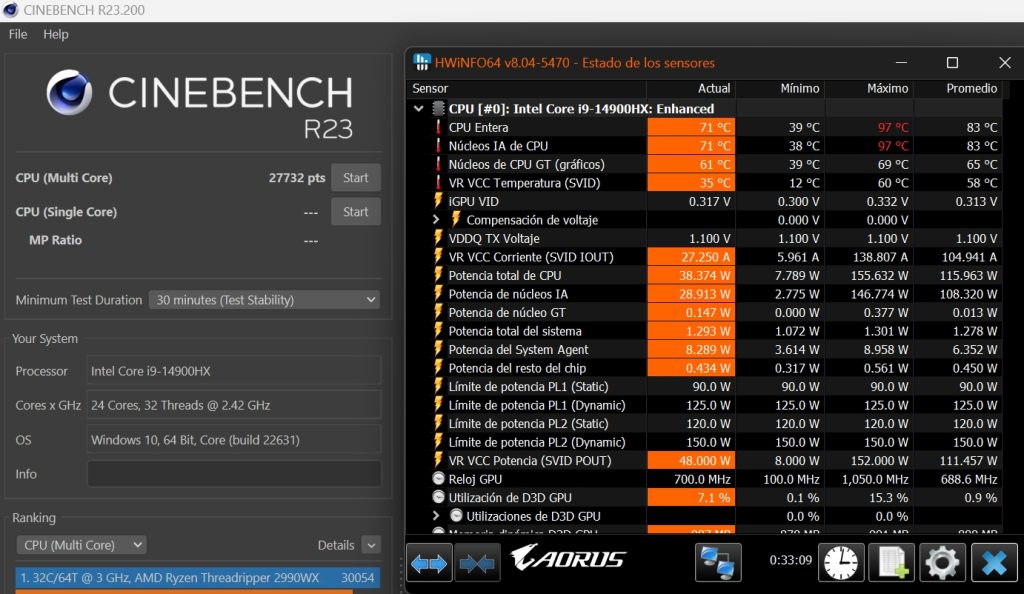Click the OS field showing Windows 10
The image size is (1024, 594).
coord(234,440)
